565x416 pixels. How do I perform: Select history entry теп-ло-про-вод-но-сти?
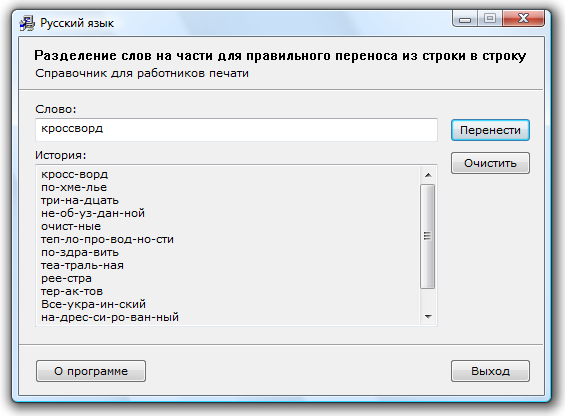(107, 239)
